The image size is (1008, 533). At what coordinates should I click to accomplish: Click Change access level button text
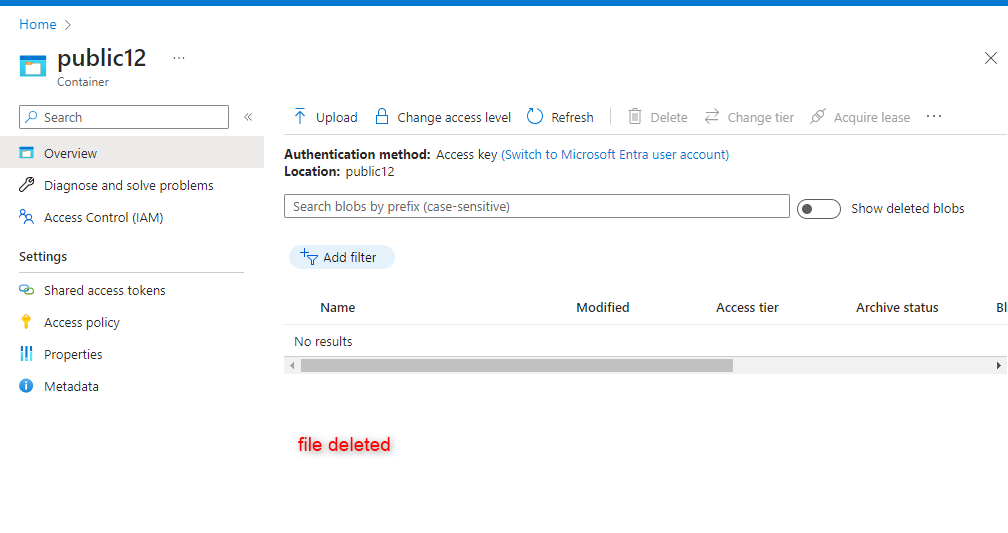point(454,118)
